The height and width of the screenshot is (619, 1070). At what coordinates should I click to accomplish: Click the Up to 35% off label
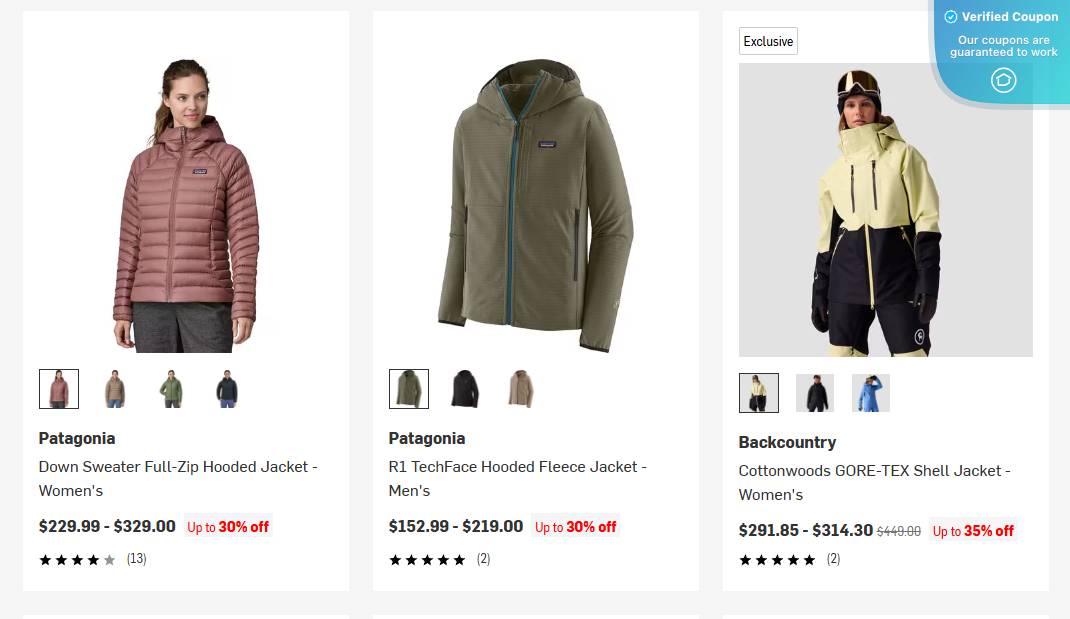972,531
